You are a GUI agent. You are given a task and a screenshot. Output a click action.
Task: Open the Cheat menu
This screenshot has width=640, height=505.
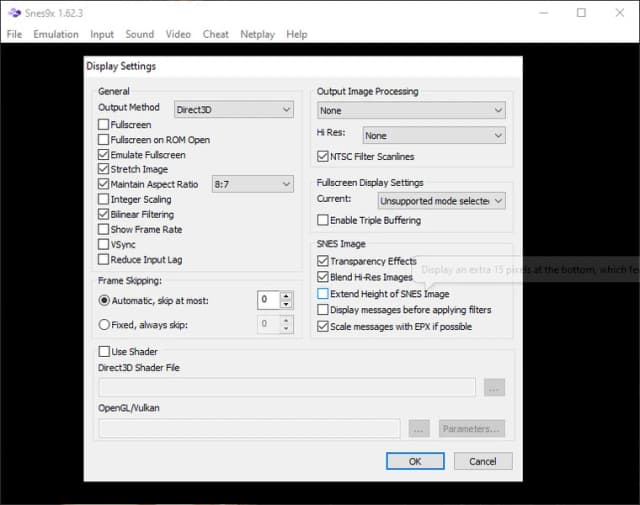point(216,34)
